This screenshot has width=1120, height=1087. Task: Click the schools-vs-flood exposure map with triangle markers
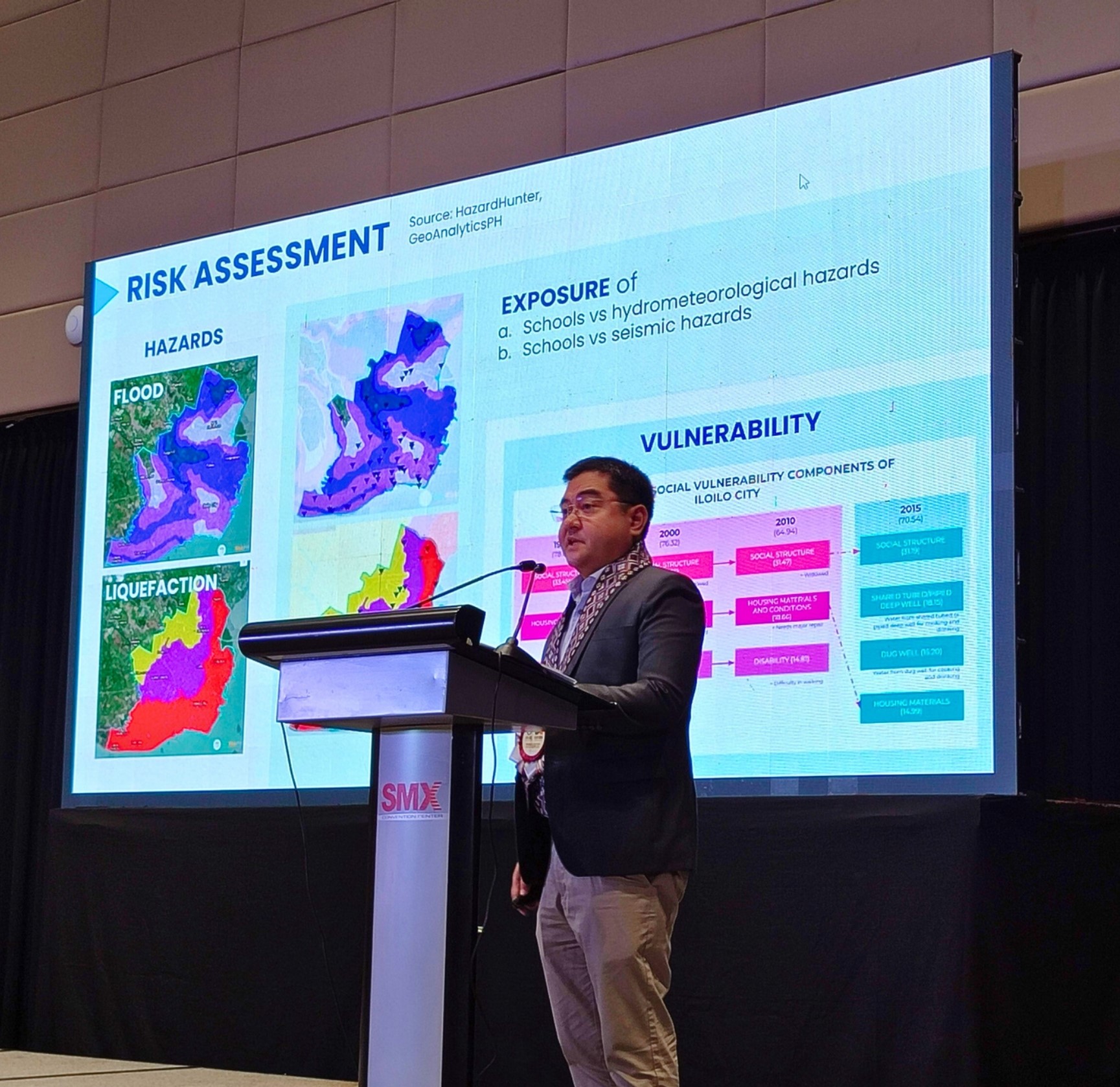point(380,406)
